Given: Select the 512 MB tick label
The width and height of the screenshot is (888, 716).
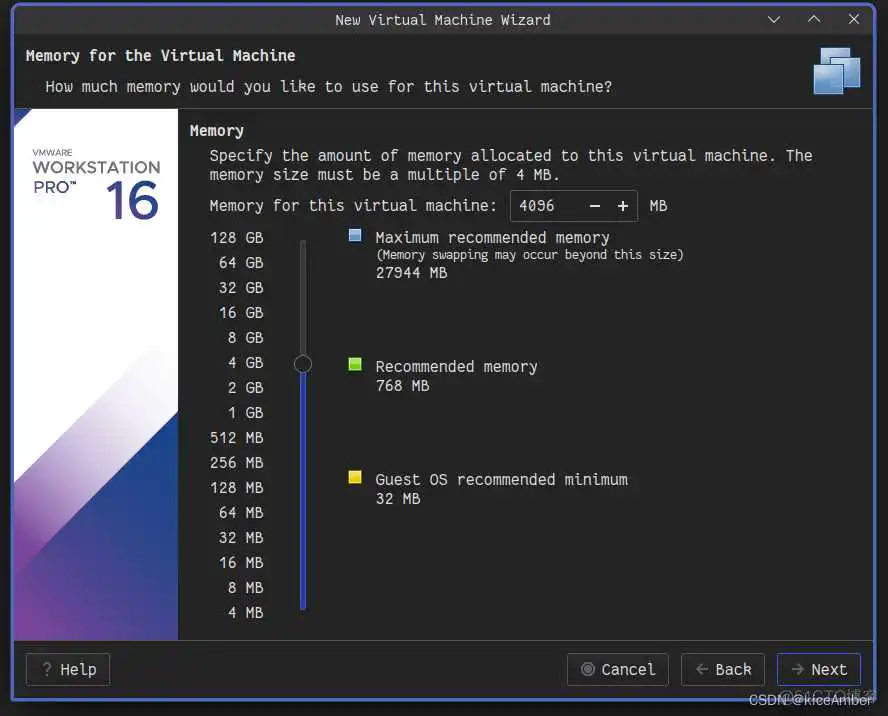Looking at the screenshot, I should [x=238, y=437].
